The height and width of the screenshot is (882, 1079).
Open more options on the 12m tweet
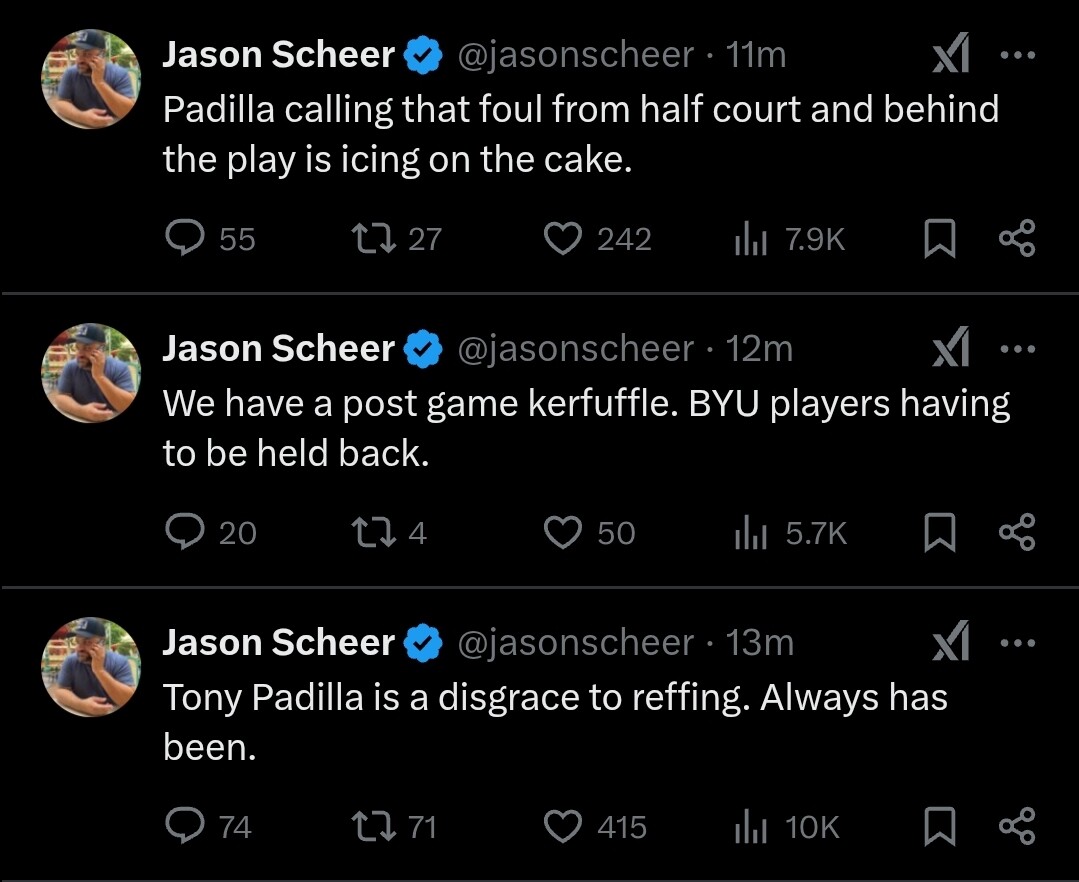point(1018,349)
